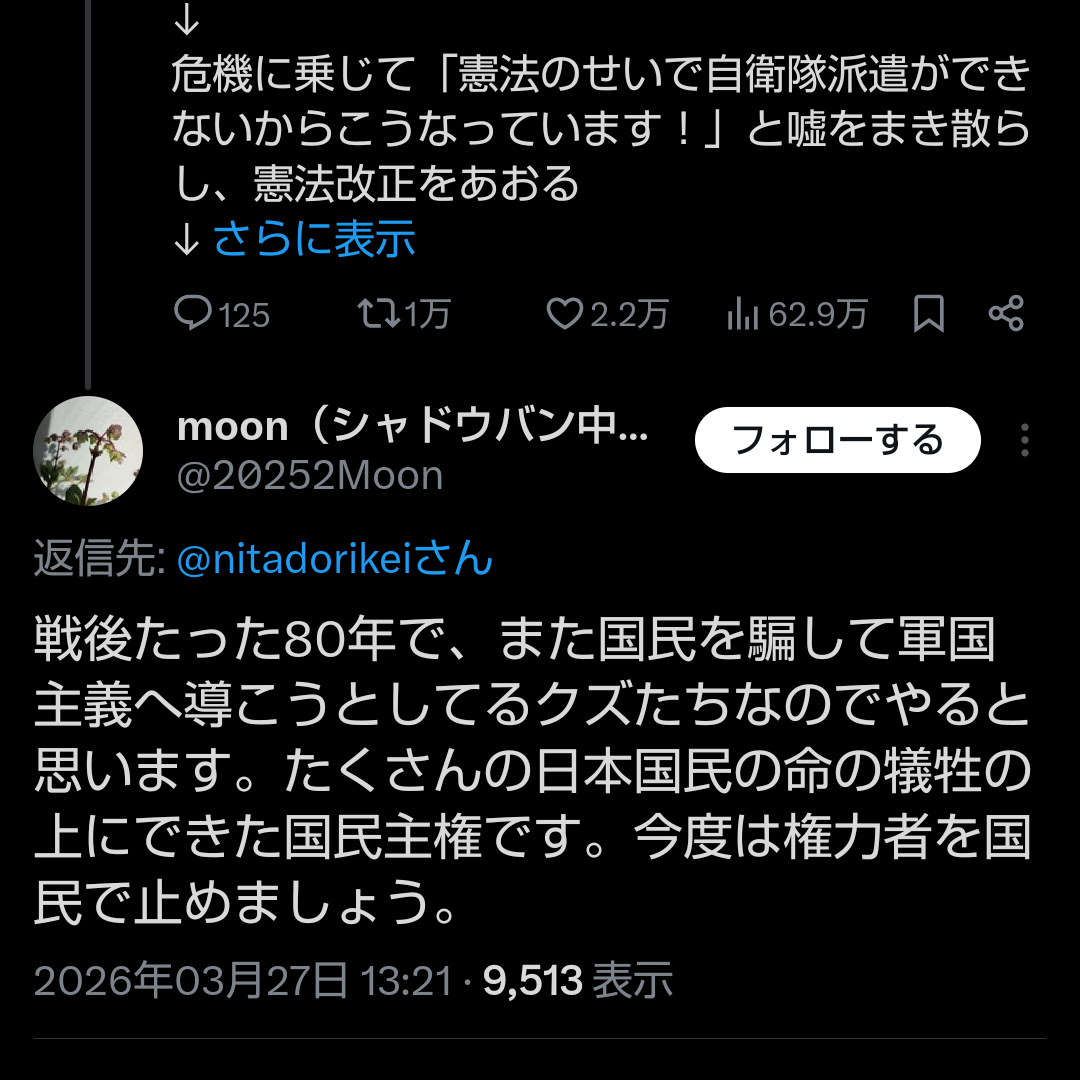Screen dimensions: 1080x1080
Task: Tap the repost arrows icon
Action: click(x=377, y=314)
